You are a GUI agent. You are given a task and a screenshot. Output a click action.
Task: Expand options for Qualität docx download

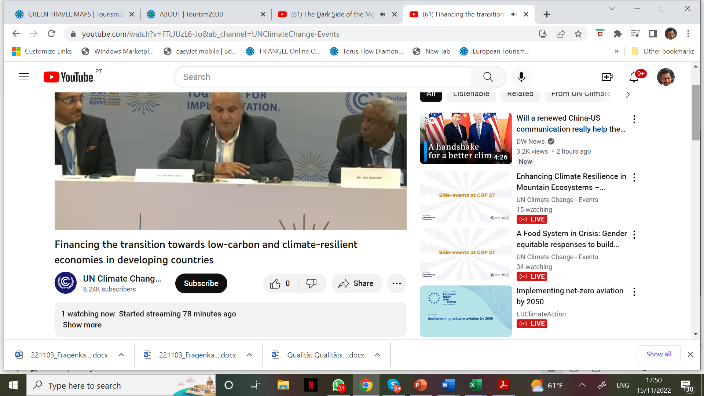pyautogui.click(x=378, y=355)
